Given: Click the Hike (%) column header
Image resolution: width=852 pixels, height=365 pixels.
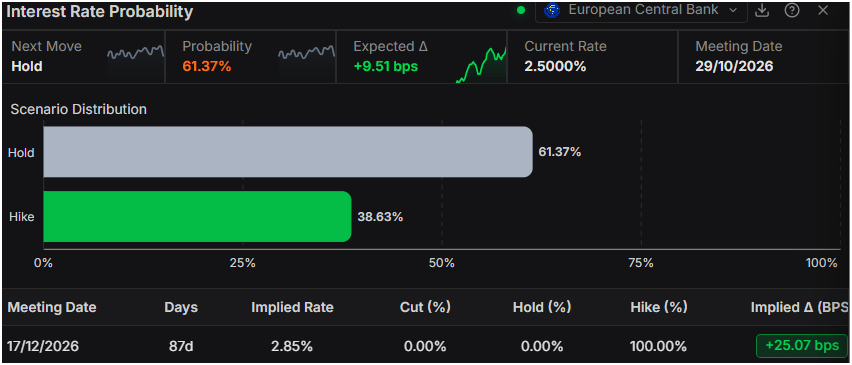Looking at the screenshot, I should point(659,307).
